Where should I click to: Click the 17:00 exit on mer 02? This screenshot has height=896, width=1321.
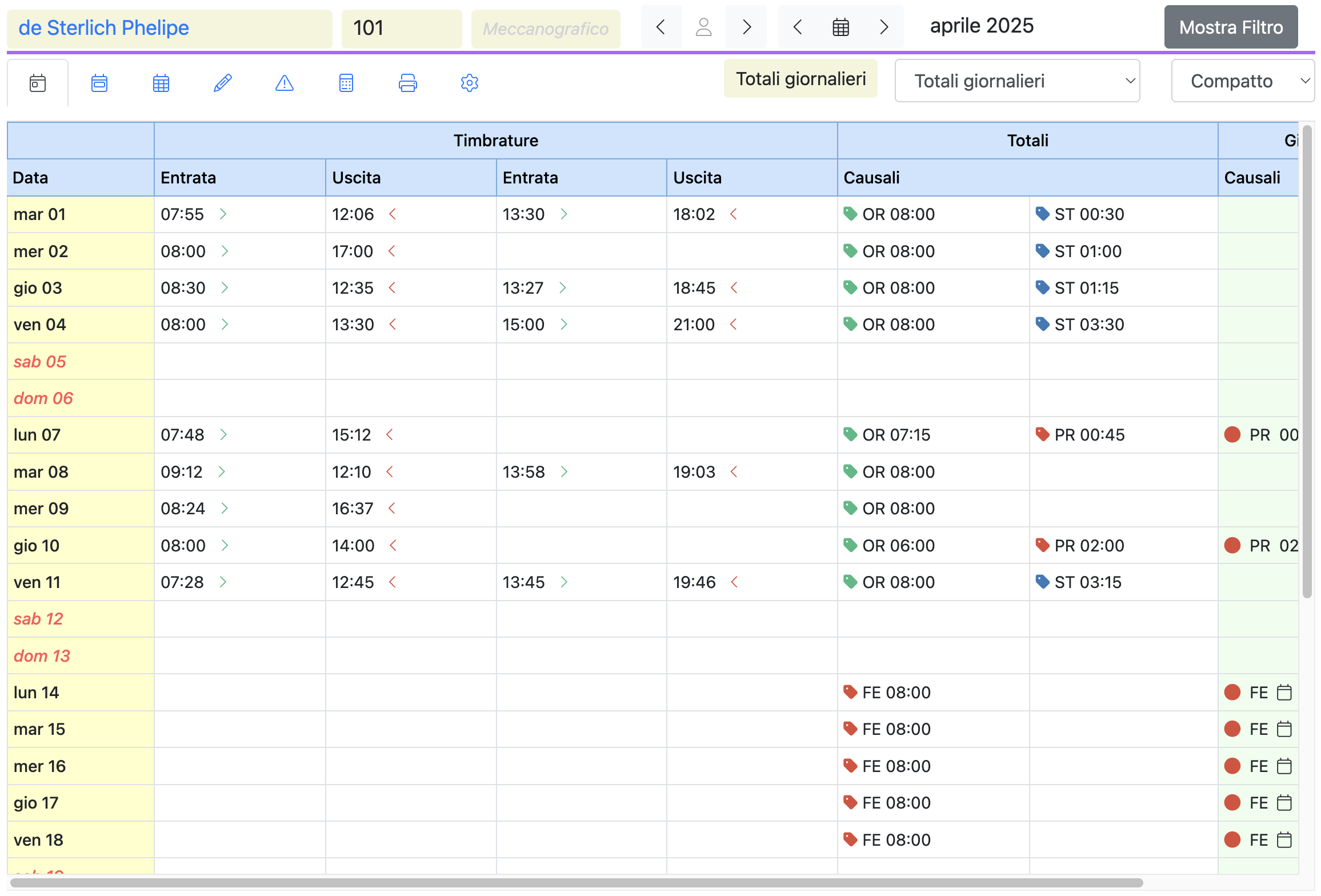coord(353,251)
